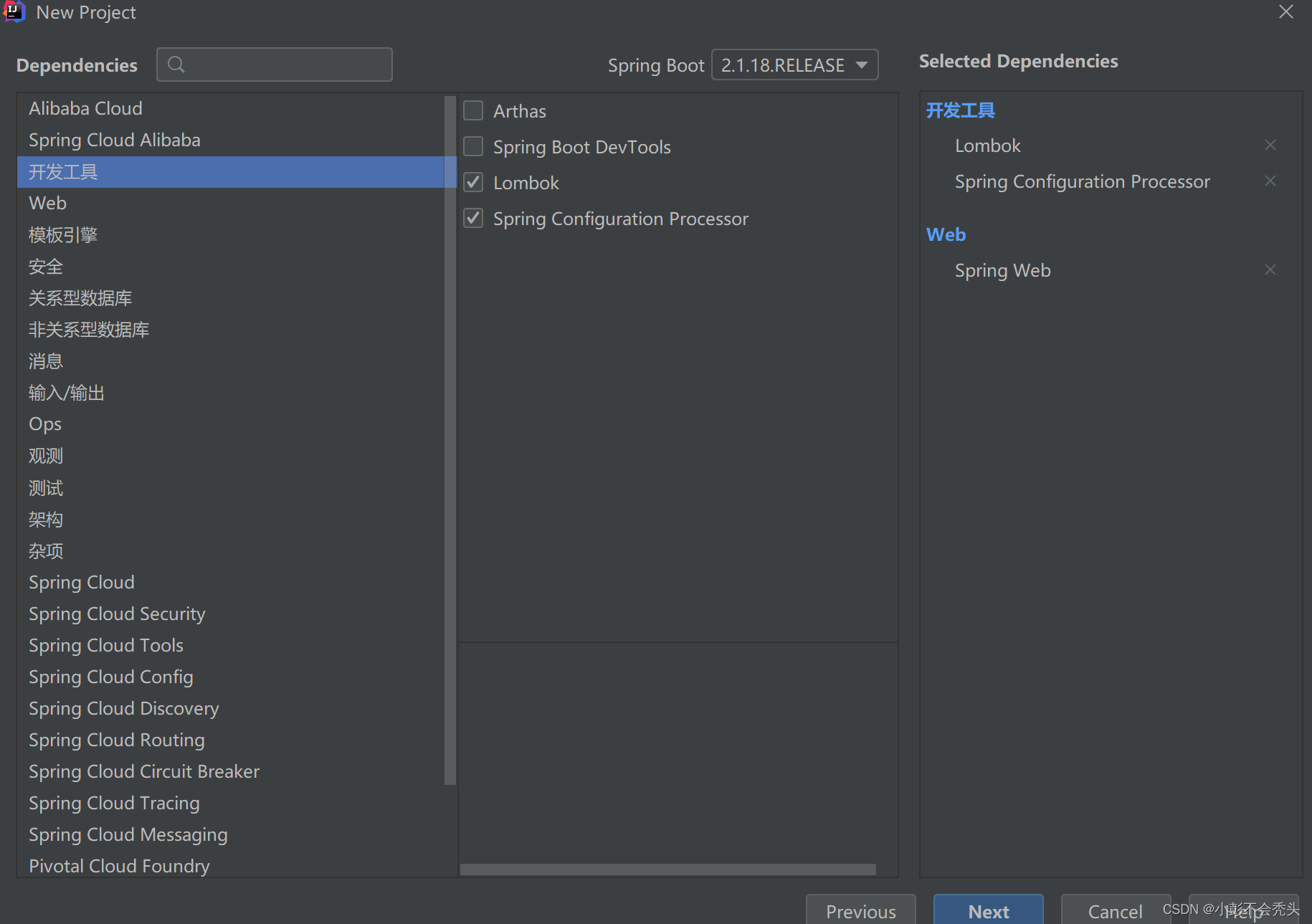
Task: Select Spring Cloud Tracing category
Action: pyautogui.click(x=231, y=803)
